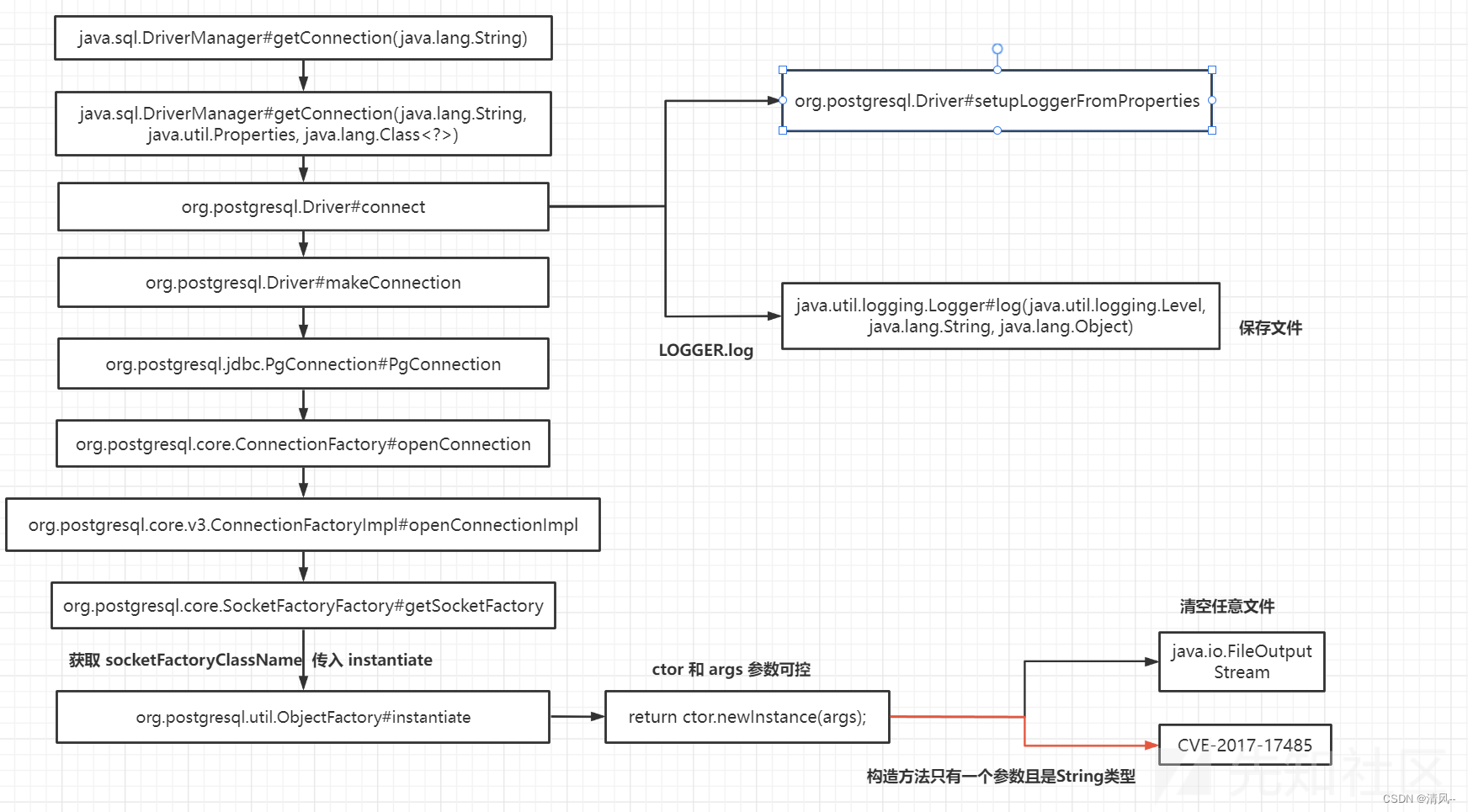Click the 构造方法只有一个参数且是String类型 label
The width and height of the screenshot is (1468, 812).
point(1001,776)
